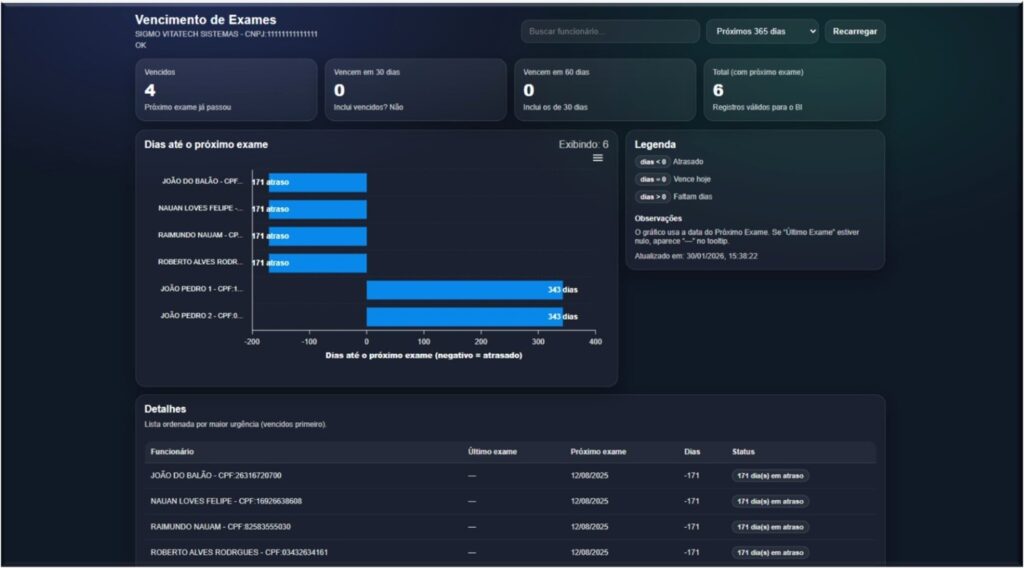Click the 'Funcionário' column header
Image resolution: width=1024 pixels, height=568 pixels.
(x=173, y=452)
